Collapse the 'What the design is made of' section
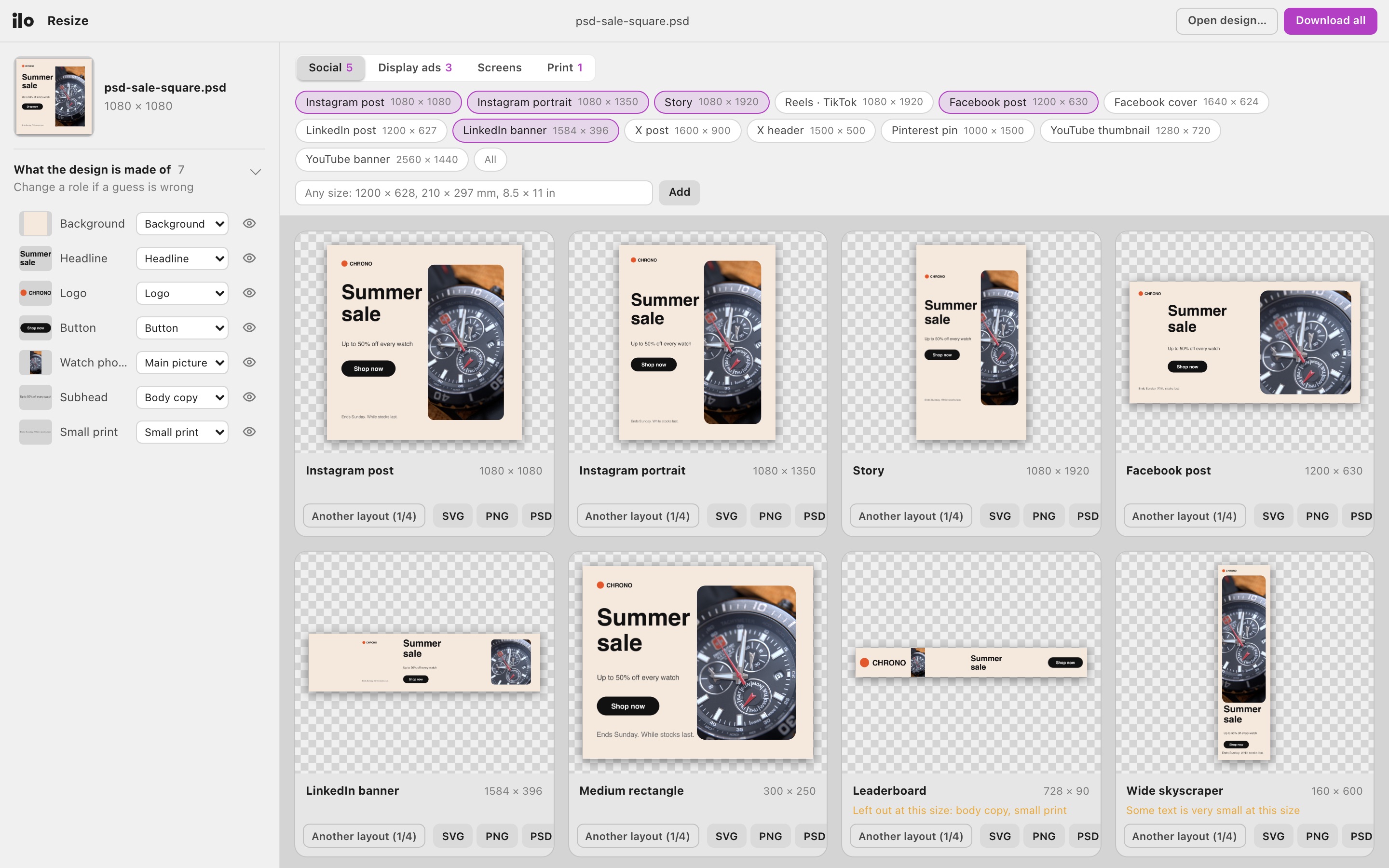Viewport: 1389px width, 868px height. (256, 172)
